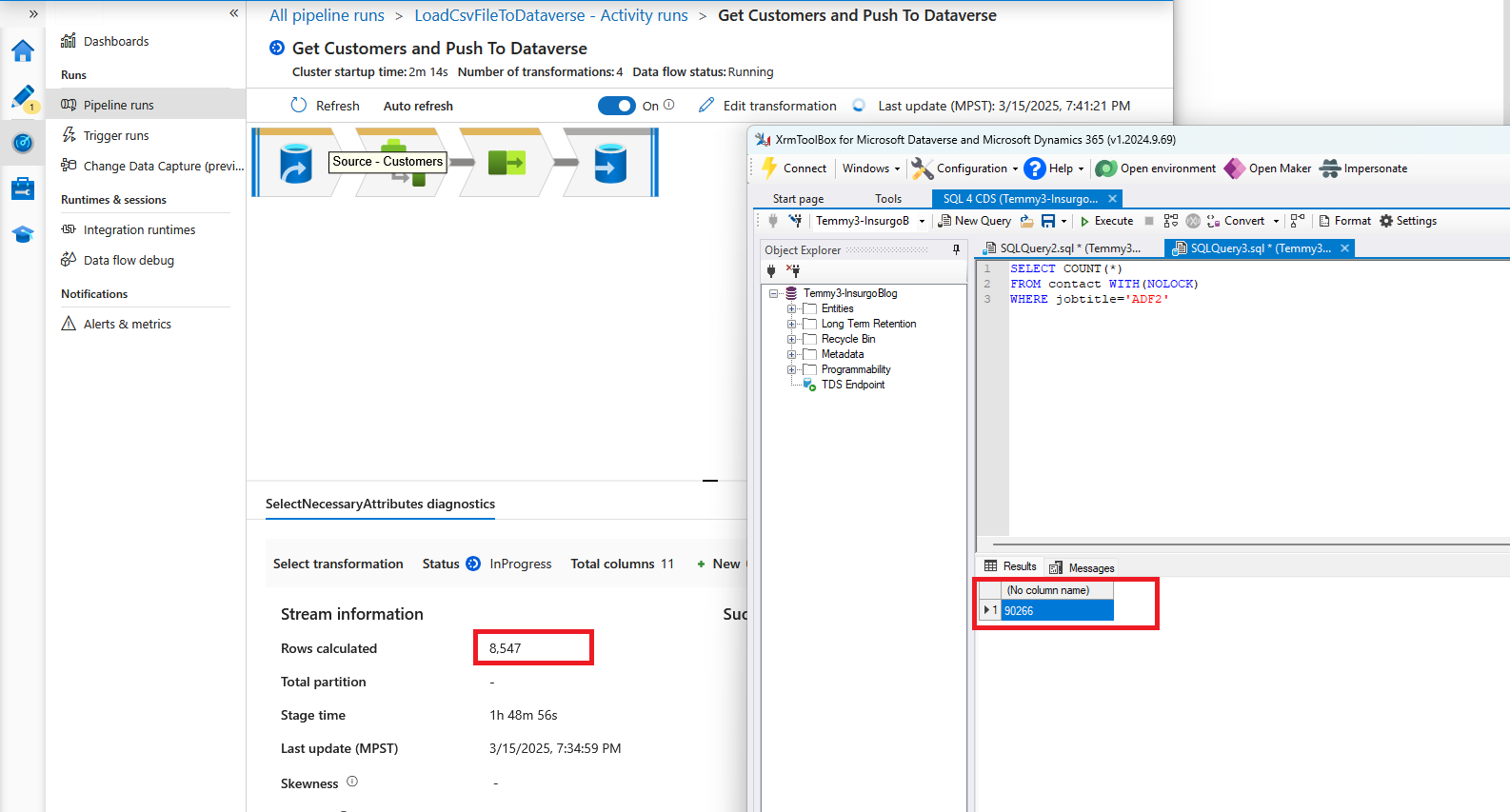This screenshot has width=1510, height=812.
Task: Turn off the Auto refresh toggle
Action: (x=616, y=106)
